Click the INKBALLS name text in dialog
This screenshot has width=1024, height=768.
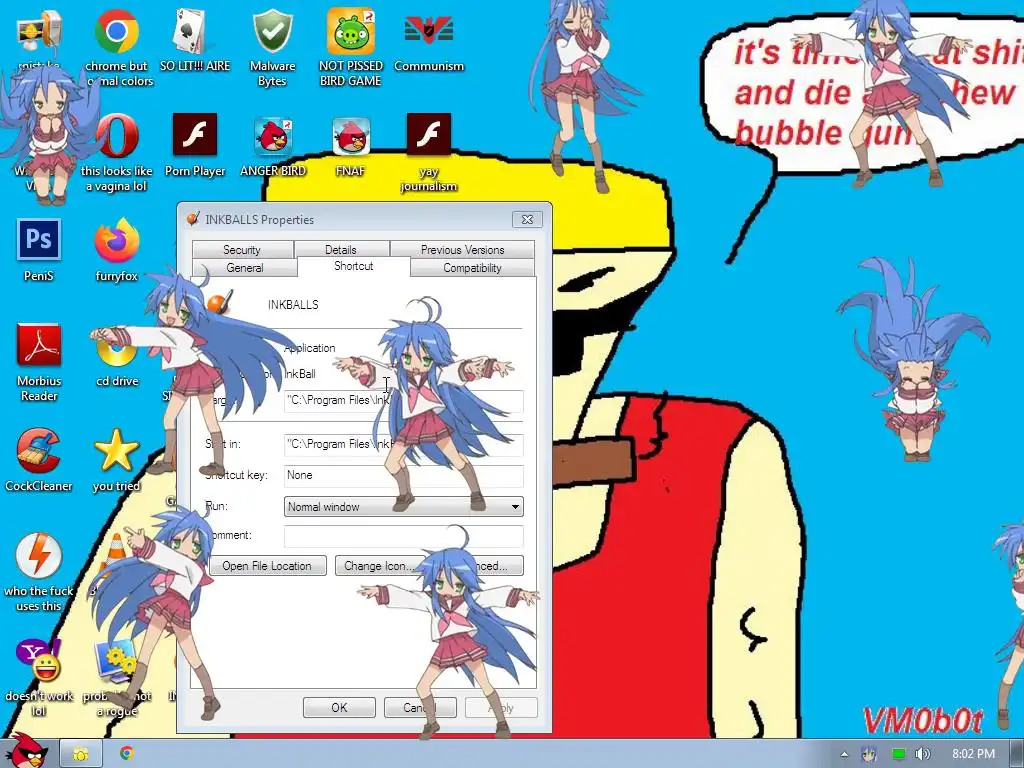293,304
